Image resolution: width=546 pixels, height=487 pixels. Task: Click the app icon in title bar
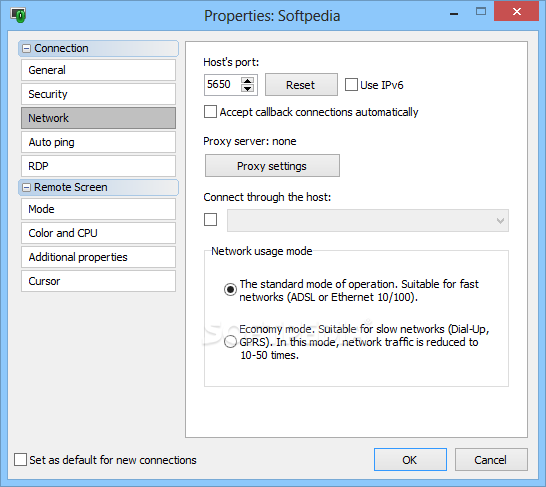coord(18,15)
